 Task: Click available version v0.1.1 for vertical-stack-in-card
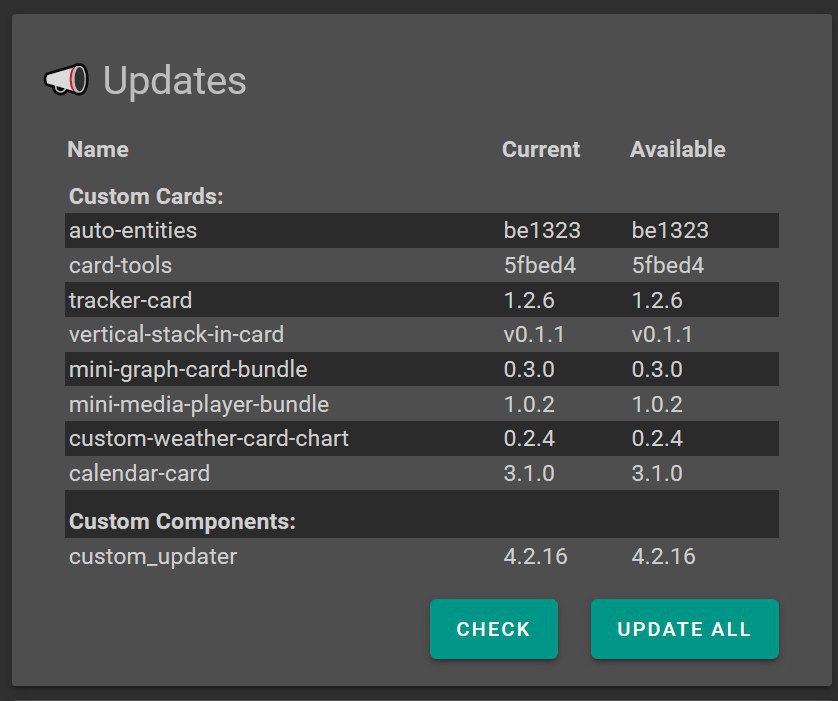(662, 334)
